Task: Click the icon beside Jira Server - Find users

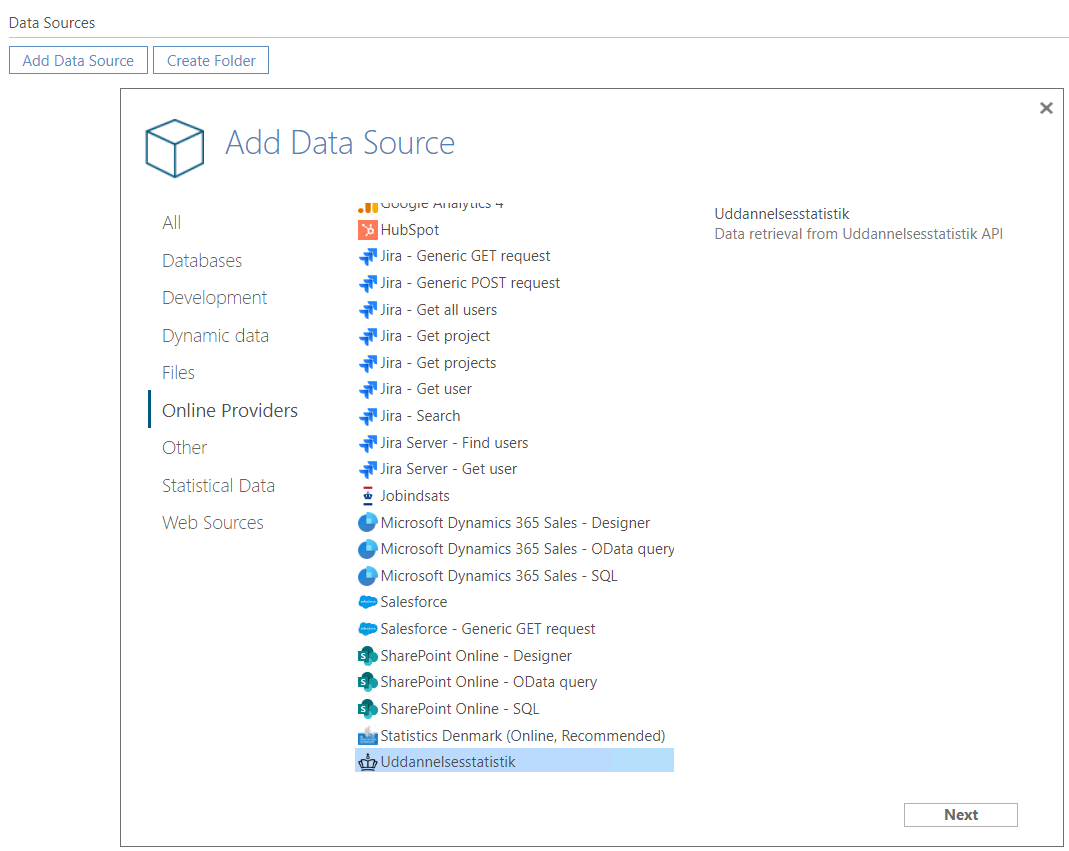Action: pos(367,443)
